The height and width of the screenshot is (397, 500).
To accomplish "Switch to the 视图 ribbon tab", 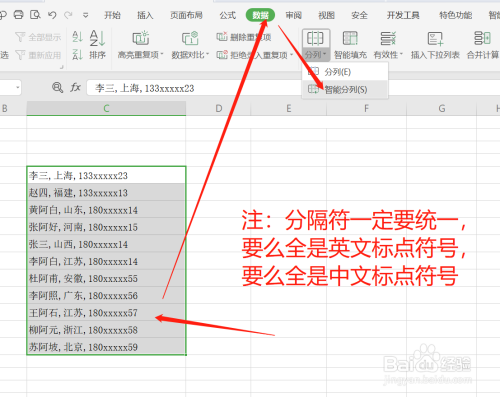I will [326, 15].
